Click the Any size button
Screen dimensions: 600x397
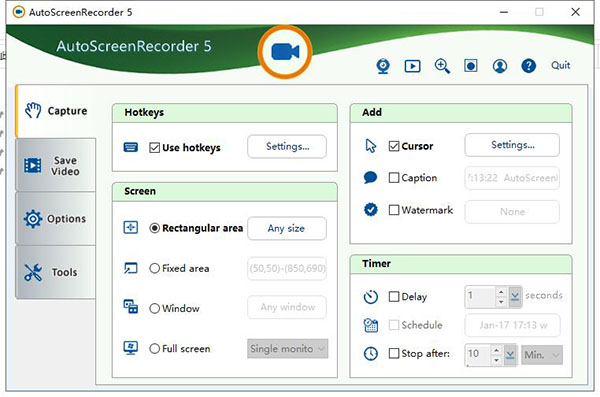coord(287,228)
